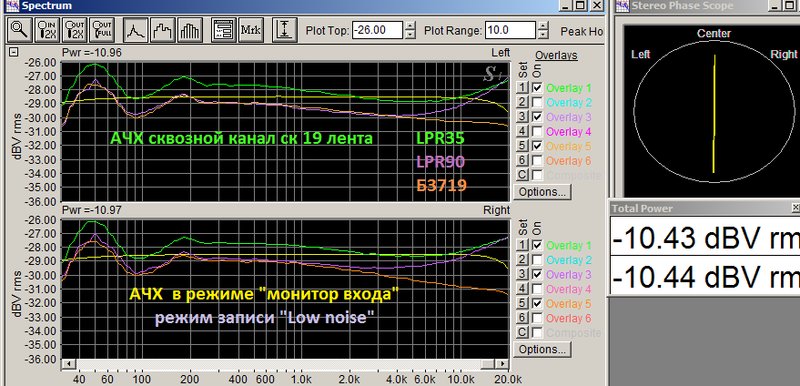
Task: Click the -10.43 dBV Total Power value
Action: (707, 238)
